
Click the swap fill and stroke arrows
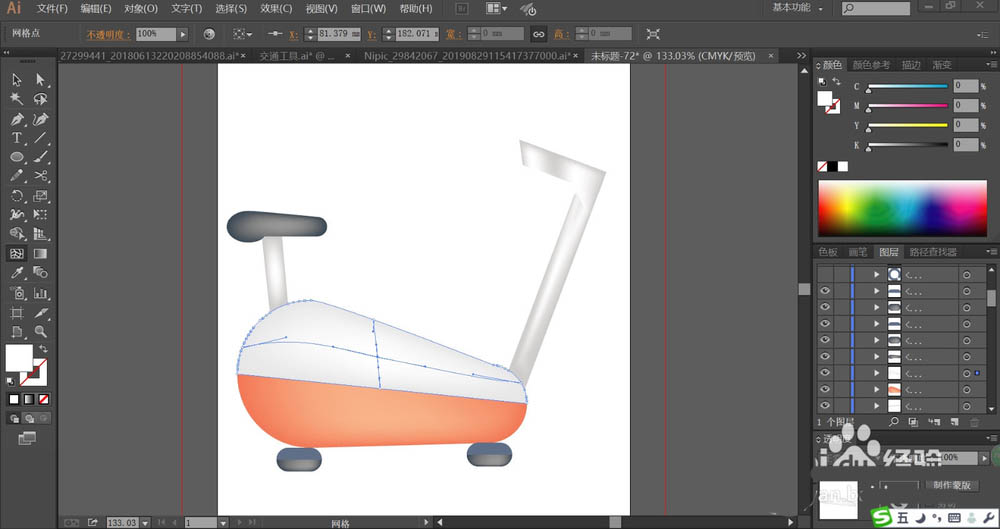point(43,349)
